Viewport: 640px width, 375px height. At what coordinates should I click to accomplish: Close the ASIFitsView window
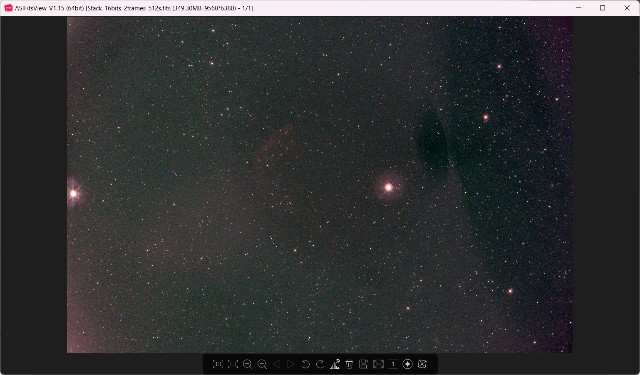627,8
